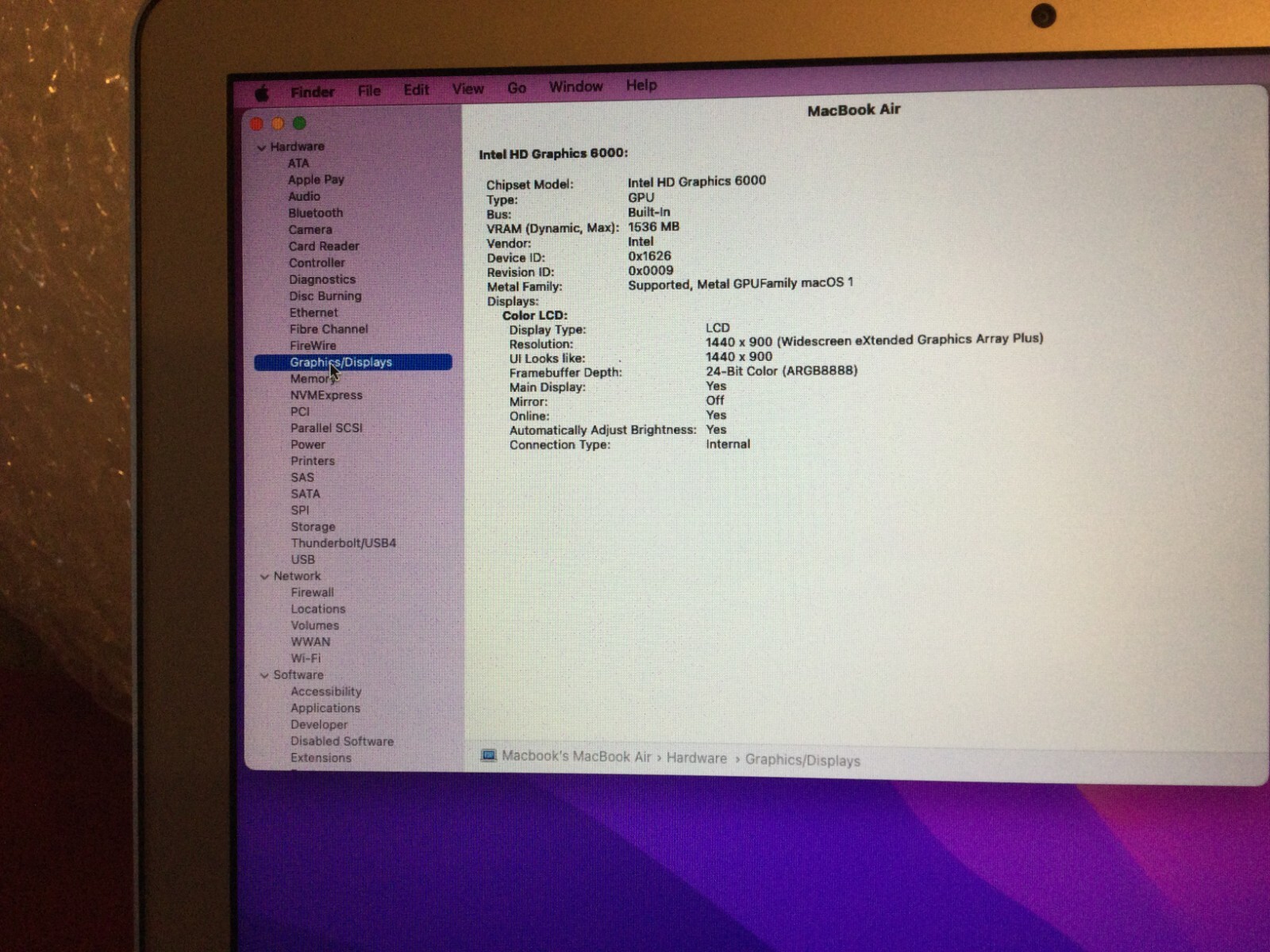Image resolution: width=1270 pixels, height=952 pixels.
Task: View installed Applications list
Action: coord(325,709)
